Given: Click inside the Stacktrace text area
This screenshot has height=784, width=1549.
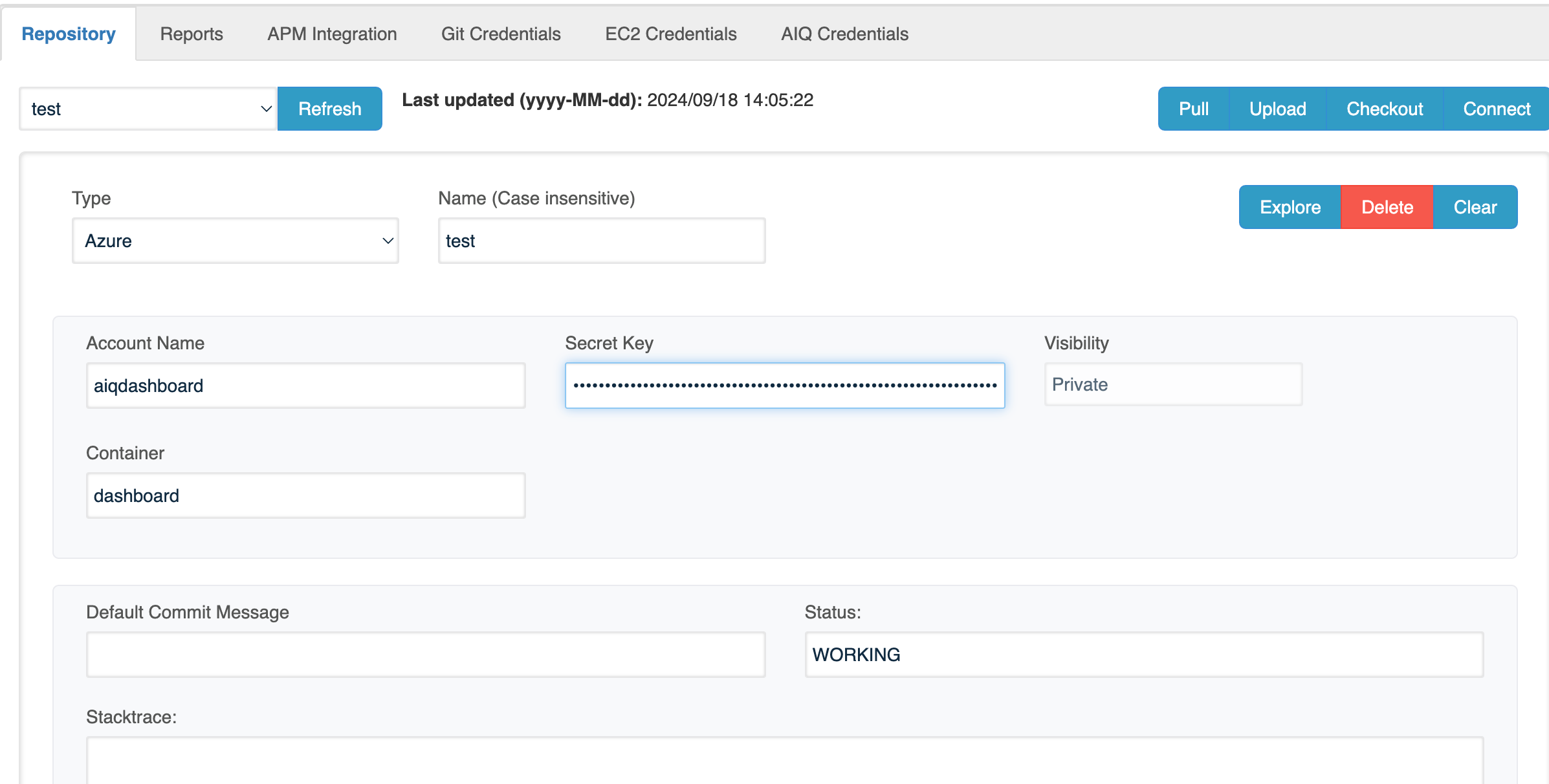Looking at the screenshot, I should tap(785, 761).
